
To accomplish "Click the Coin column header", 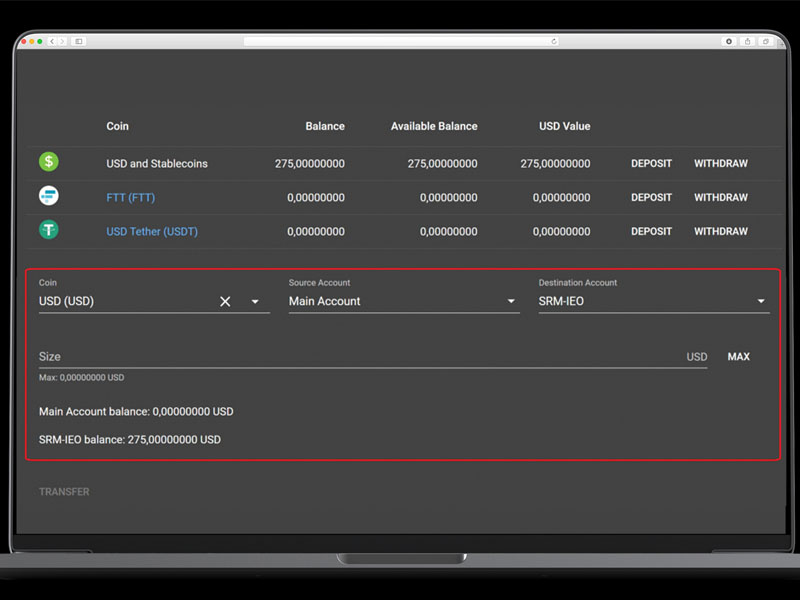I will [117, 126].
